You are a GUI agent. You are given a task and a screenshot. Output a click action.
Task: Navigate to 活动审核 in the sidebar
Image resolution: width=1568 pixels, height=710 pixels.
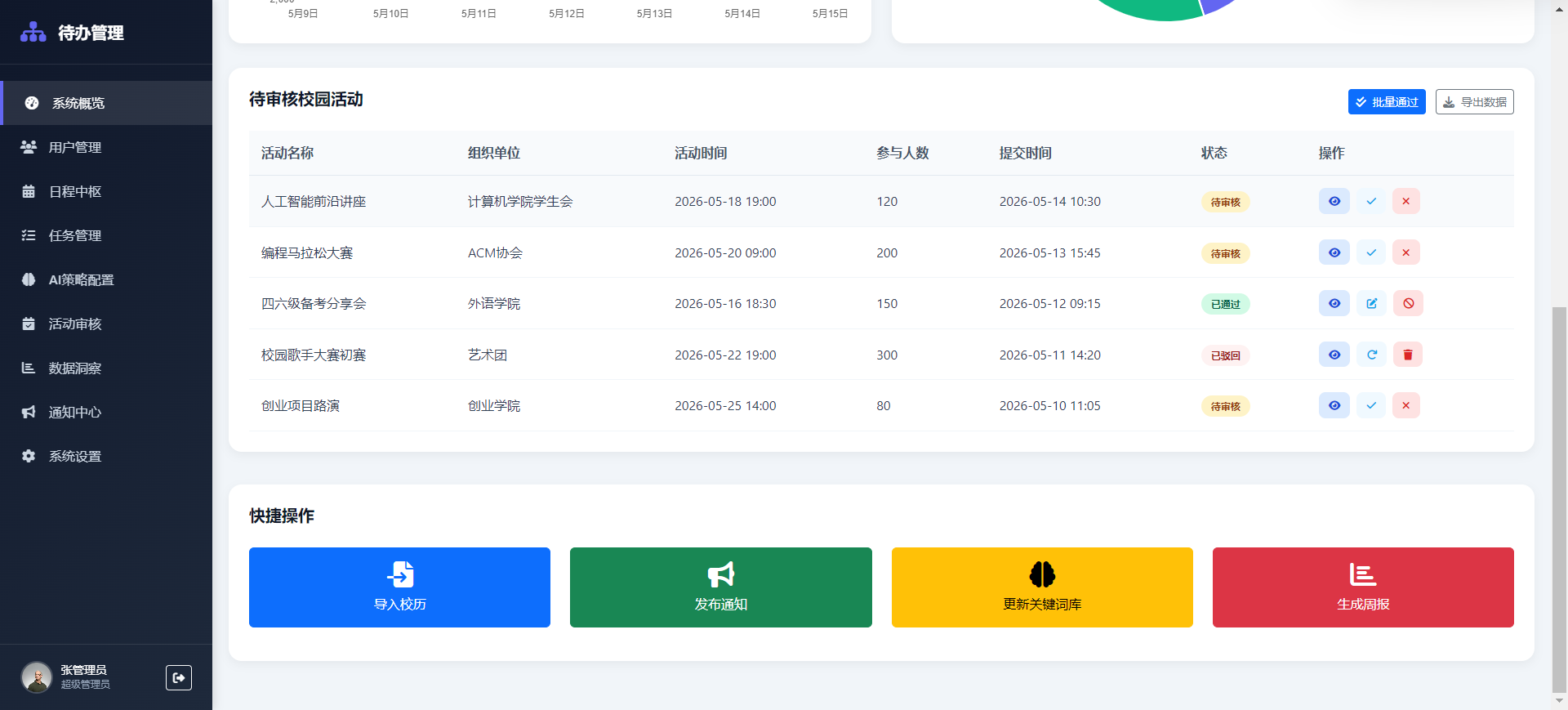point(106,324)
